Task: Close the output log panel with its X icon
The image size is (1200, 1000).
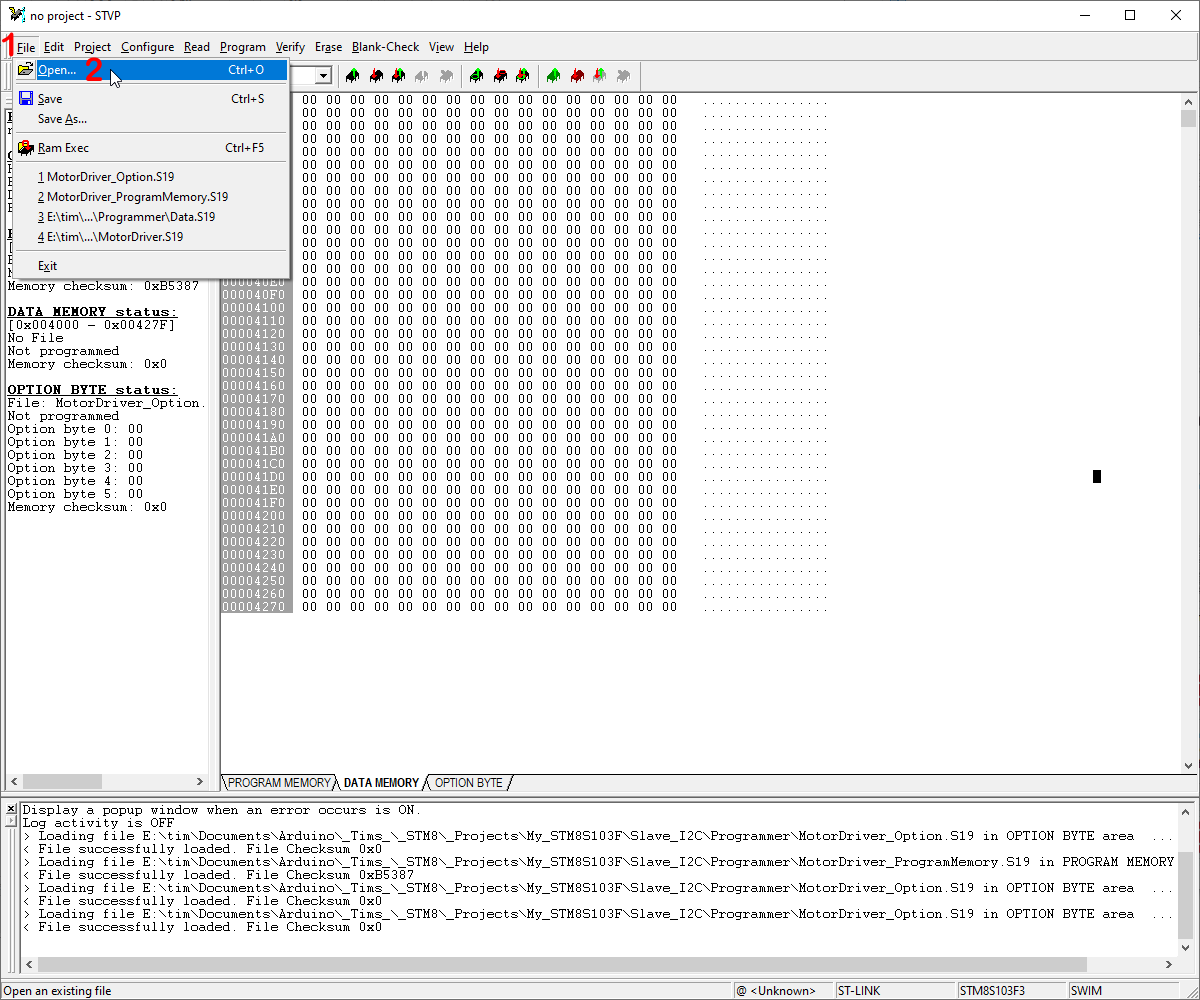Action: (10, 809)
